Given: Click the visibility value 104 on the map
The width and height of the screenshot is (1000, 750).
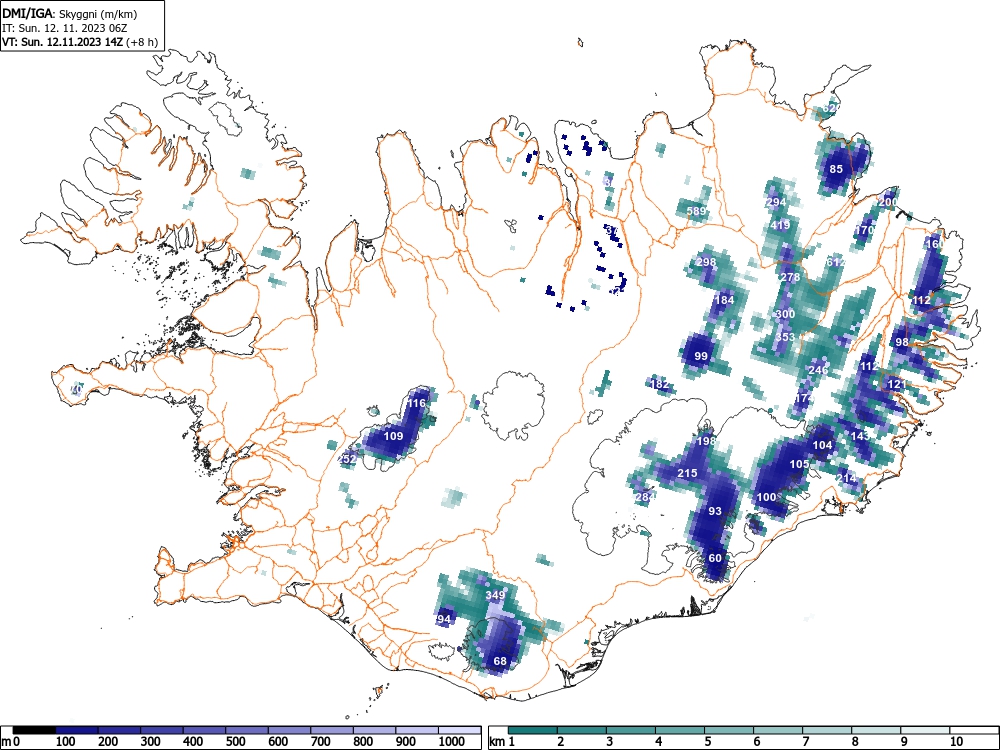Looking at the screenshot, I should [x=823, y=445].
